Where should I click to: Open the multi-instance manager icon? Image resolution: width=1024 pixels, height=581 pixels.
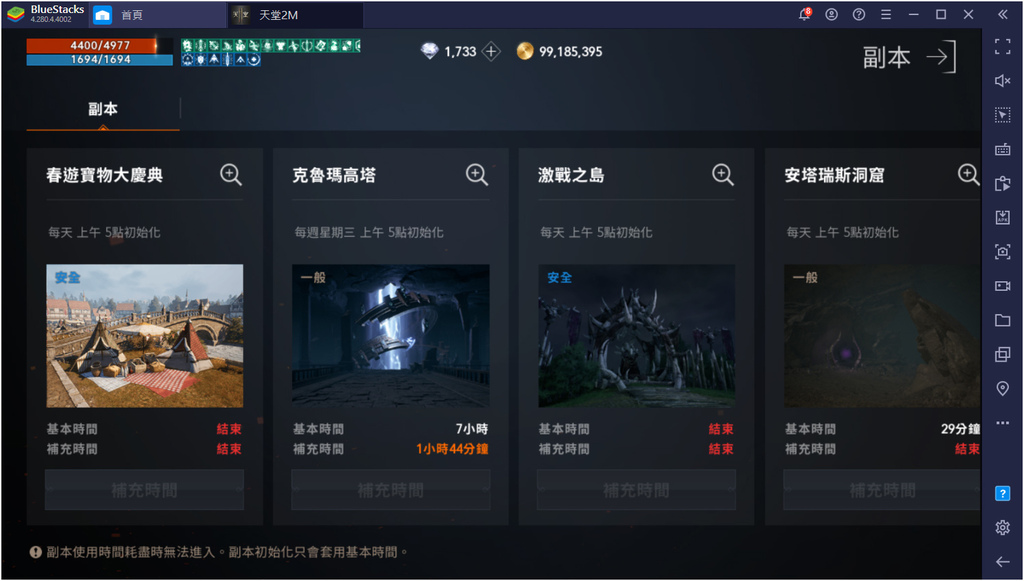(x=1002, y=354)
